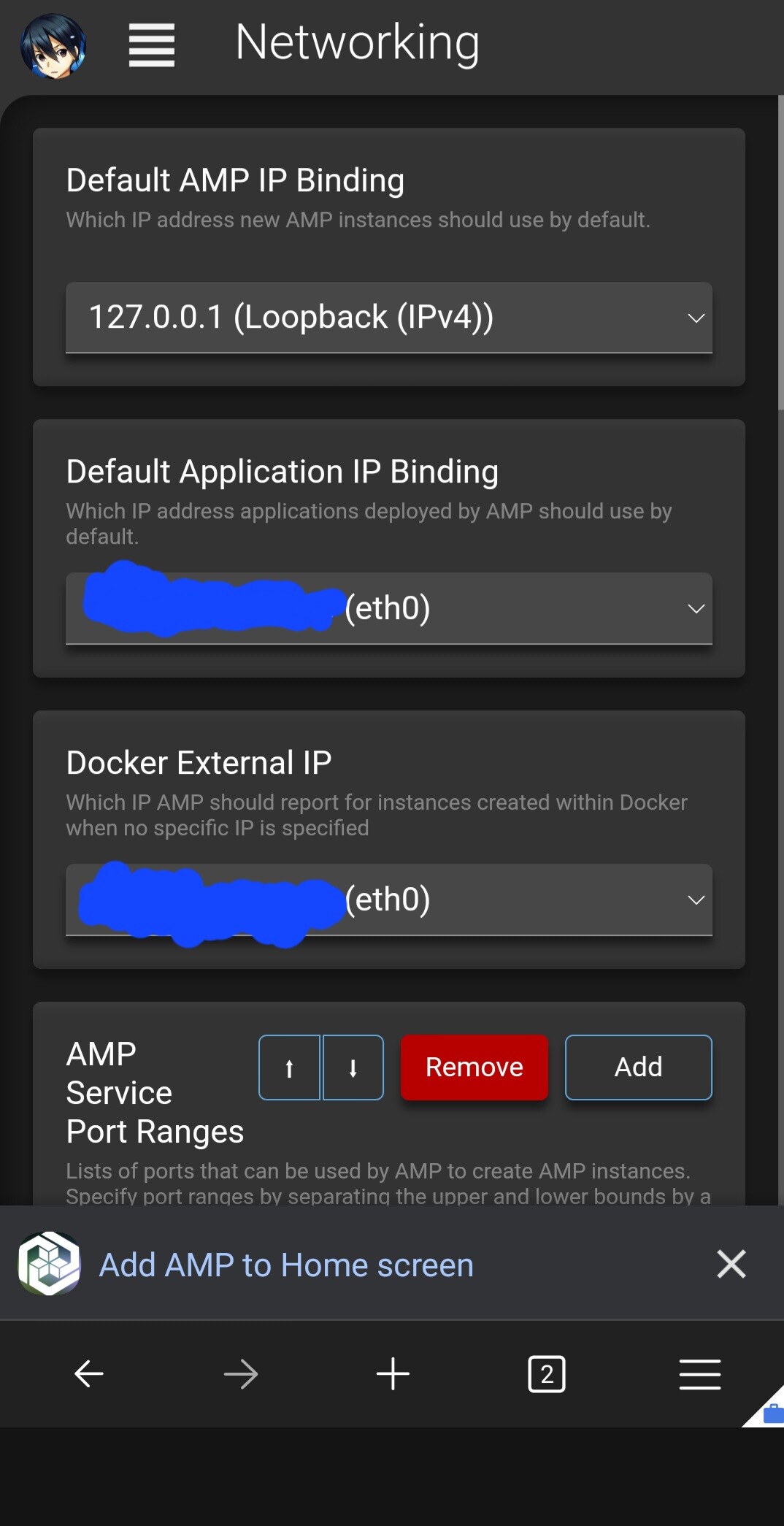Tap the AMP app icon in banner
784x1526 pixels.
49,1264
